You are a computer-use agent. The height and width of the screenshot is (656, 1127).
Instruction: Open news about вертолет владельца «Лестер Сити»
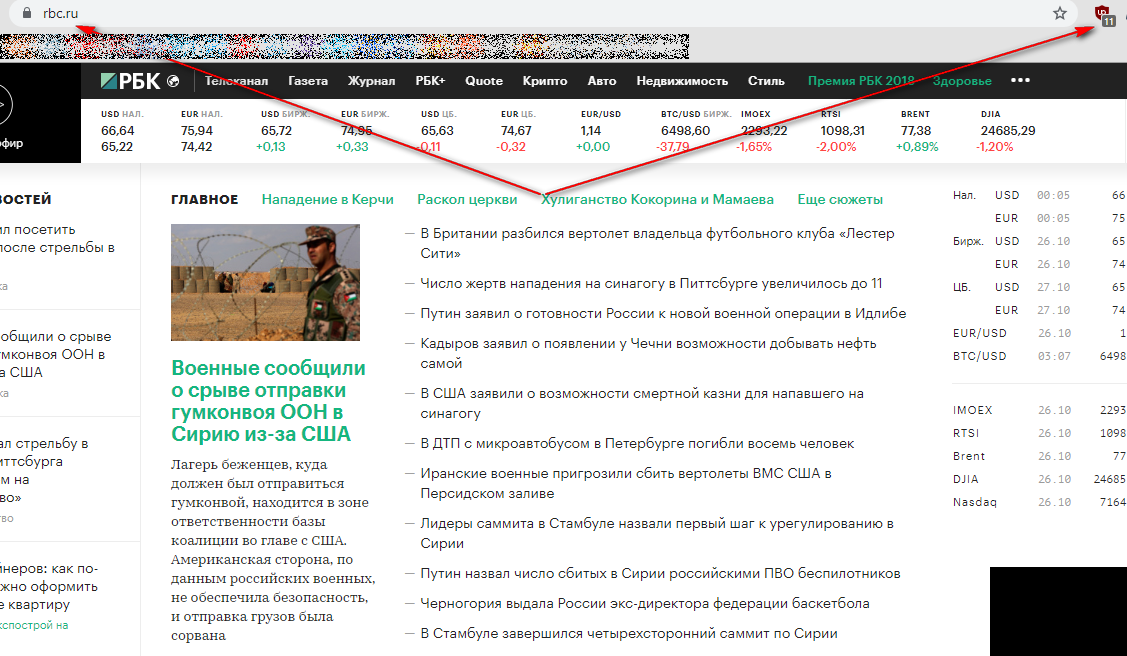pos(657,244)
